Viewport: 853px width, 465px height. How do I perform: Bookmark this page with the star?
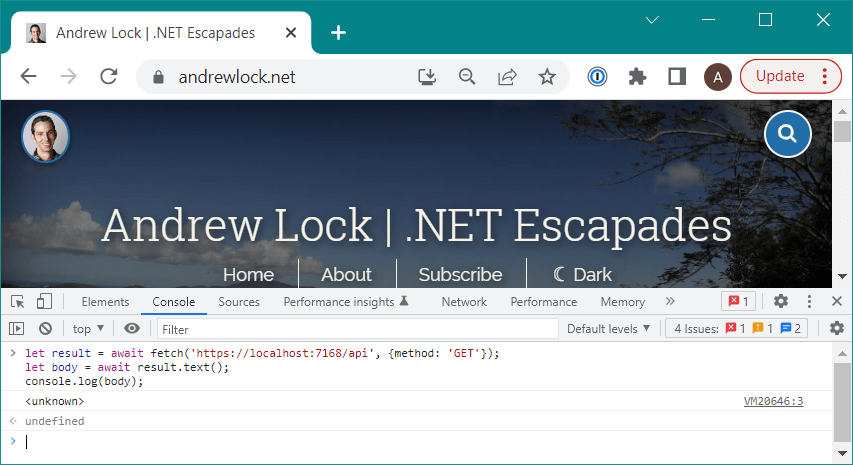[x=547, y=77]
